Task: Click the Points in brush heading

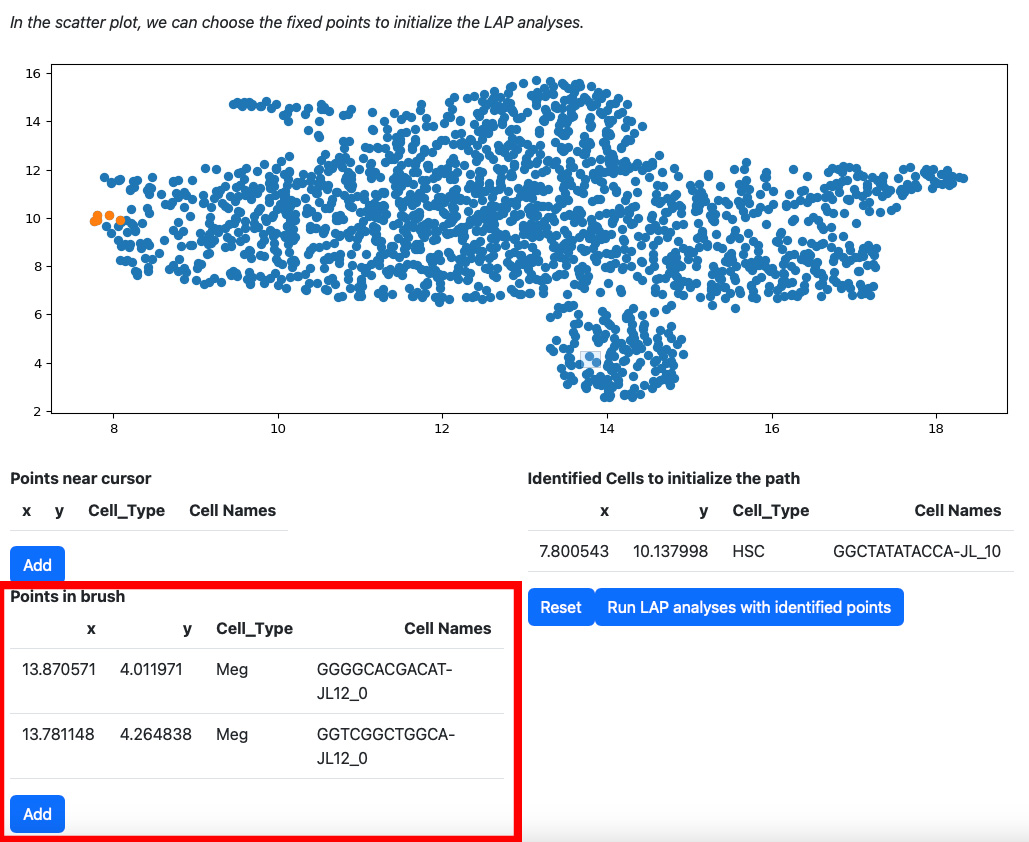Action: pos(68,597)
